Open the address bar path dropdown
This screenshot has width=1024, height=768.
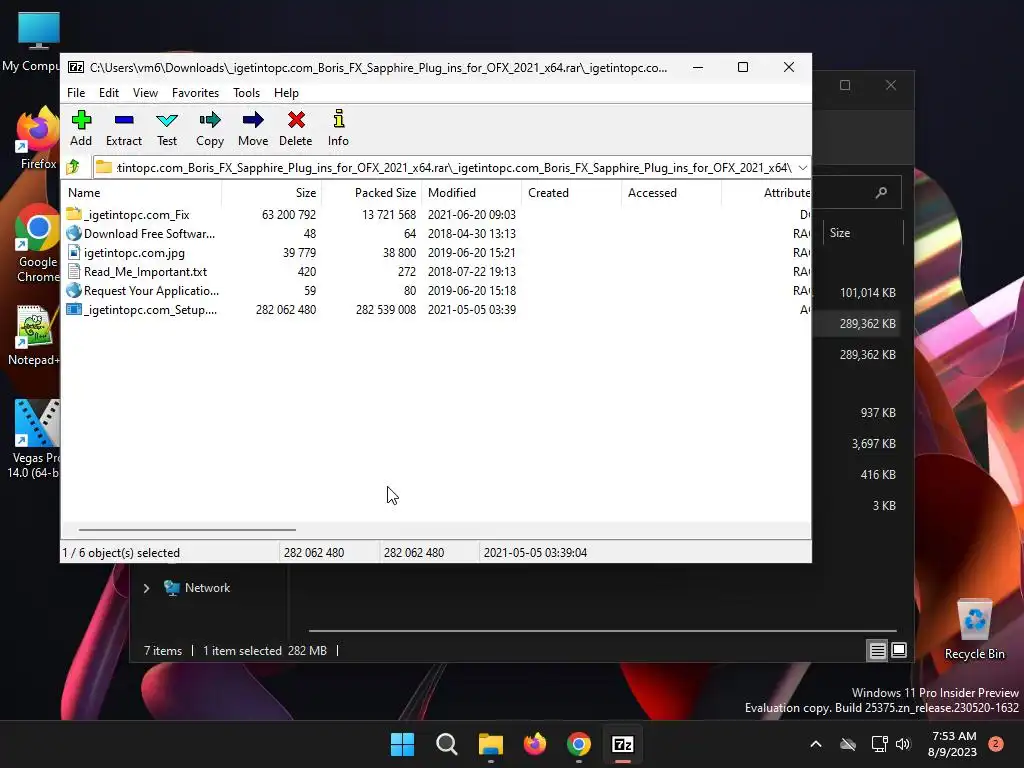pyautogui.click(x=803, y=168)
